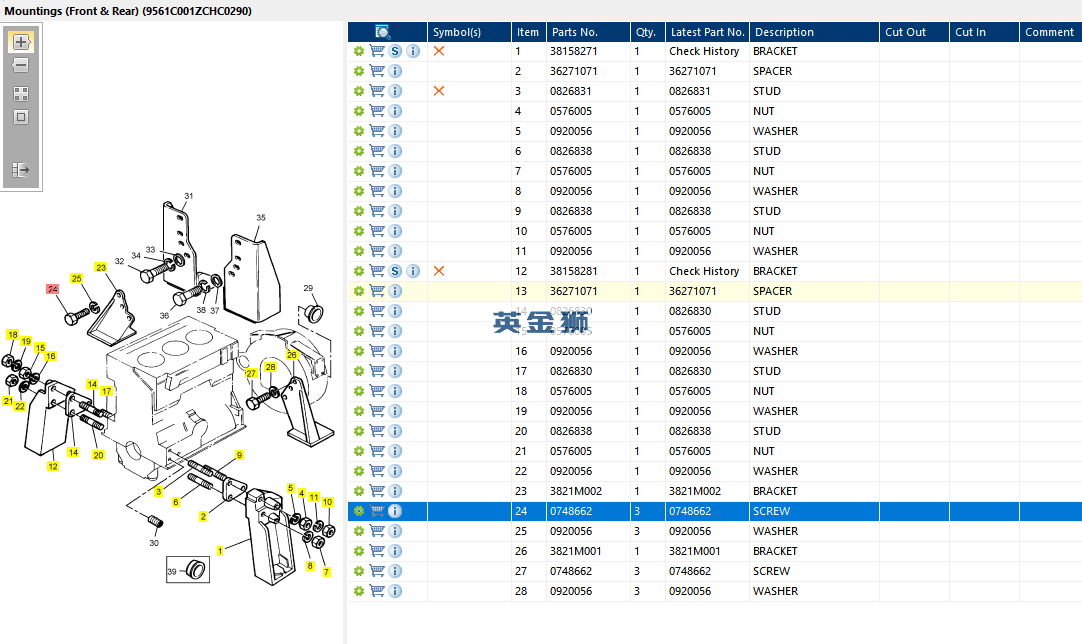The width and height of the screenshot is (1082, 644).
Task: Open Check History link for part 38158281
Action: click(704, 271)
